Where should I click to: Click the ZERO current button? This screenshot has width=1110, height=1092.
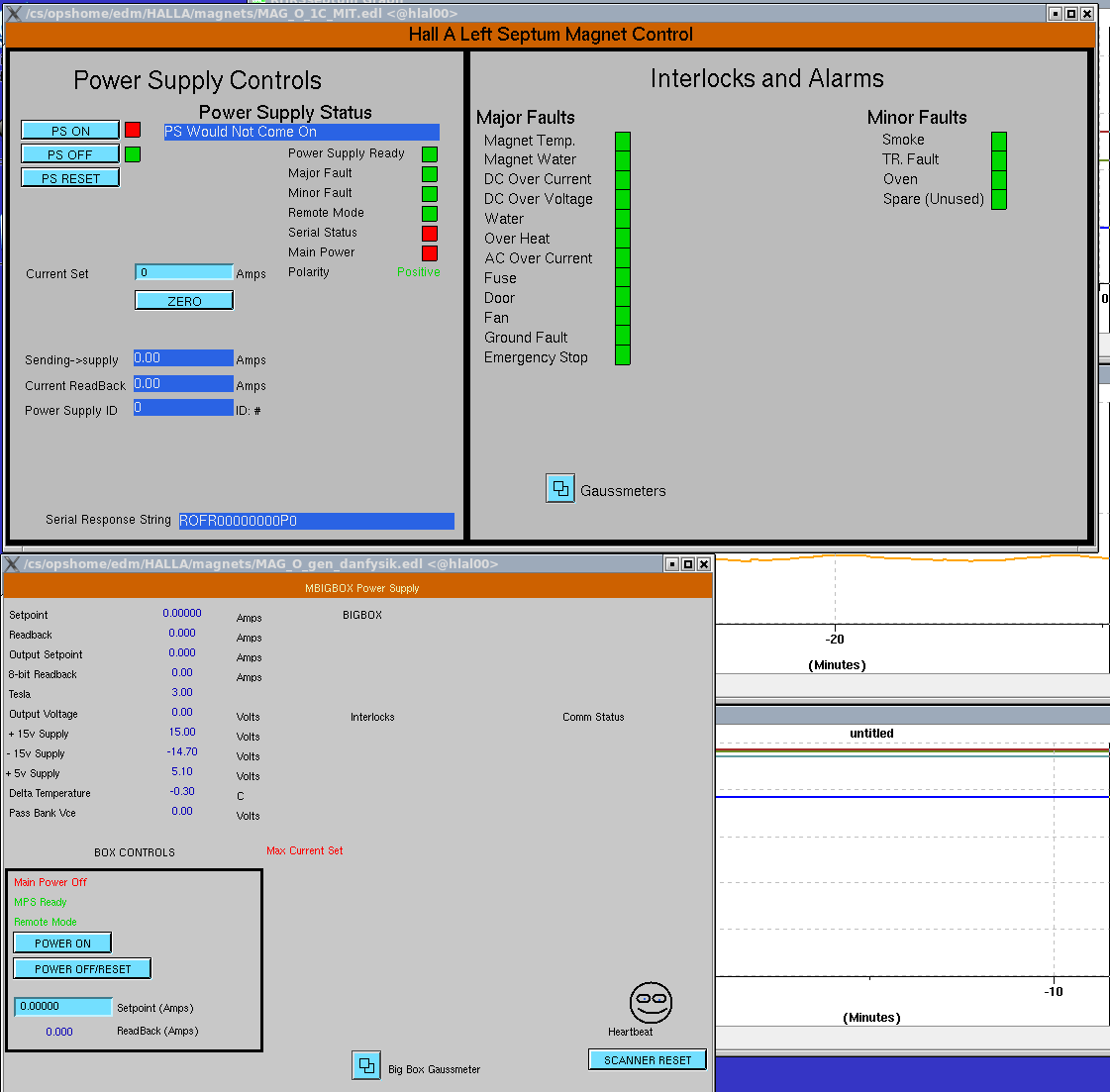point(184,301)
